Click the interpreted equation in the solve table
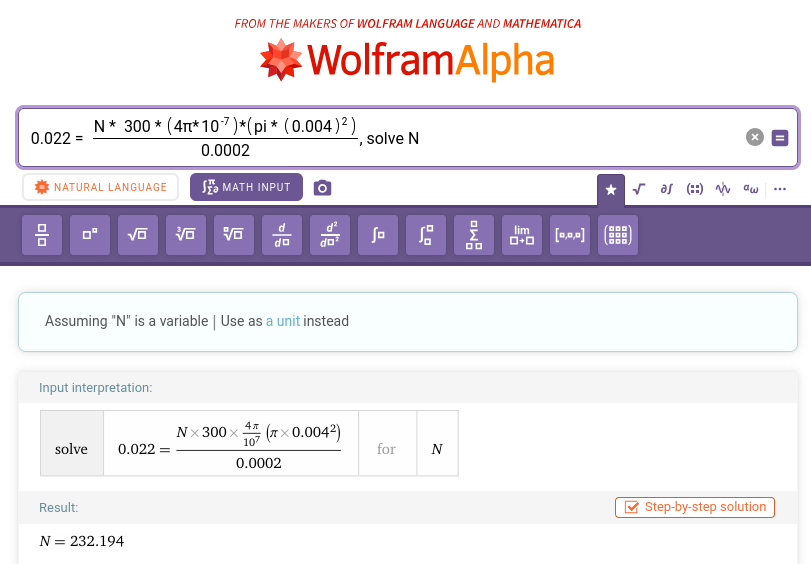The image size is (811, 564). click(x=230, y=443)
